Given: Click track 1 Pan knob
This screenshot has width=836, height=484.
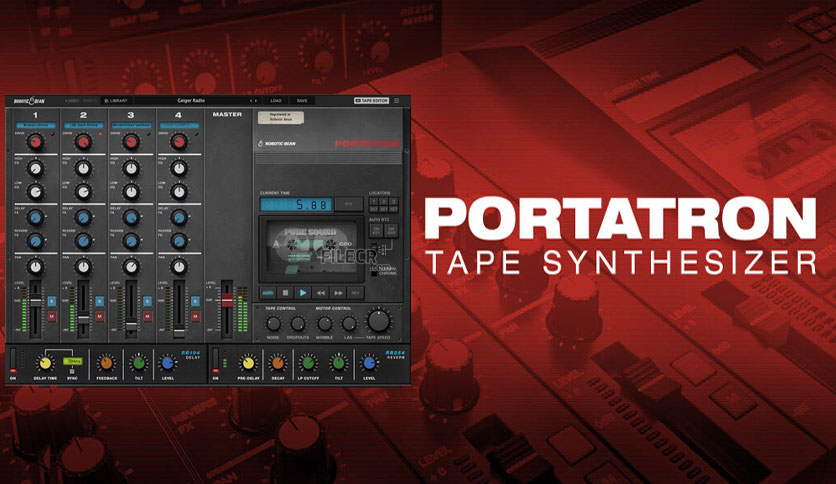Looking at the screenshot, I should [35, 266].
